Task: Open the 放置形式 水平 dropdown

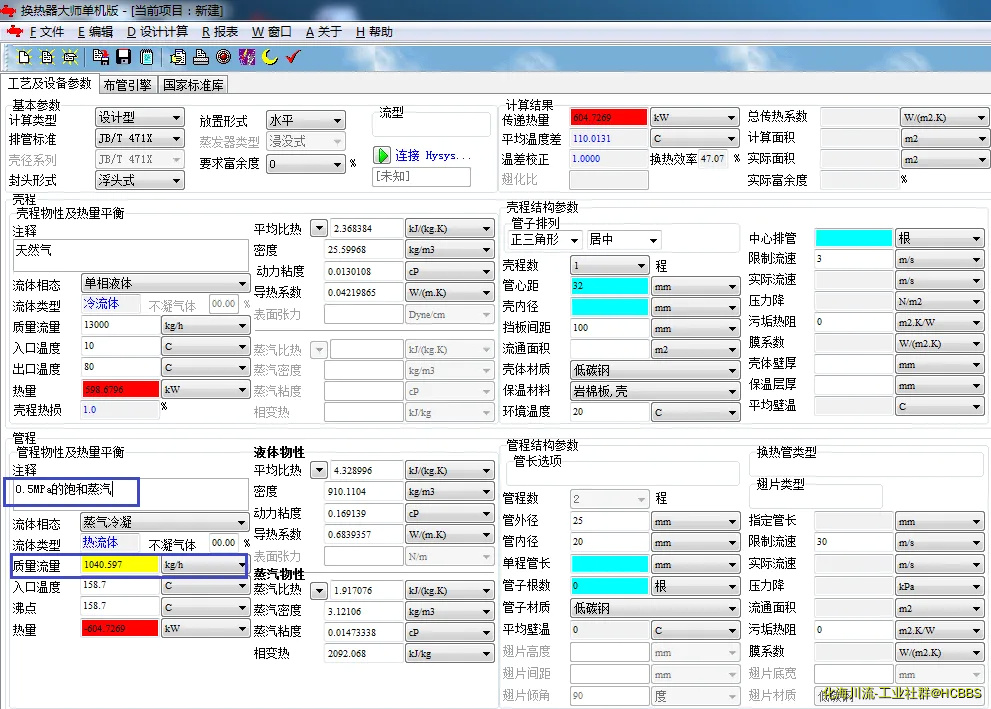Action: pos(306,120)
